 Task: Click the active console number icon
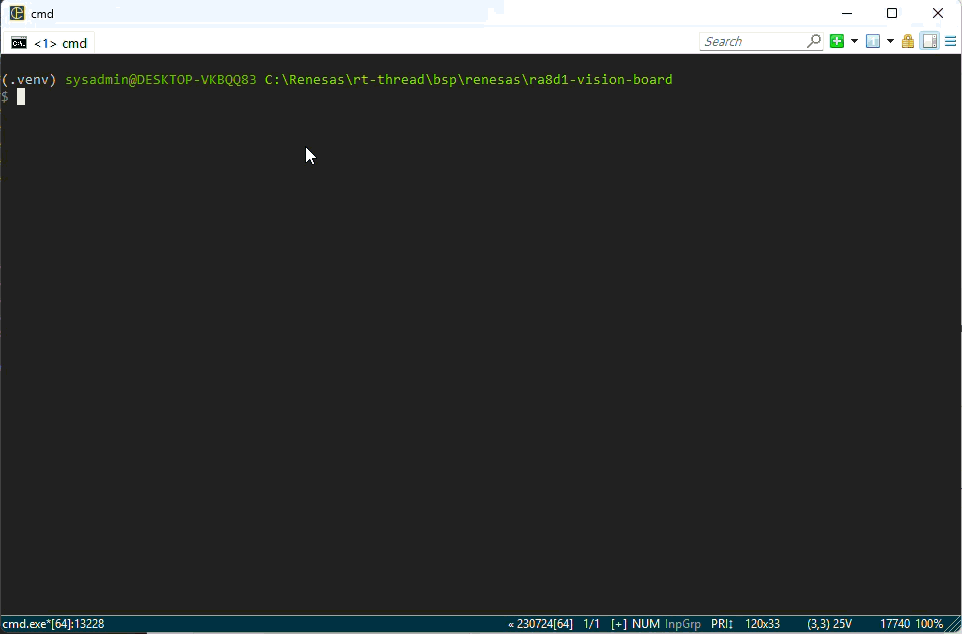pos(872,41)
